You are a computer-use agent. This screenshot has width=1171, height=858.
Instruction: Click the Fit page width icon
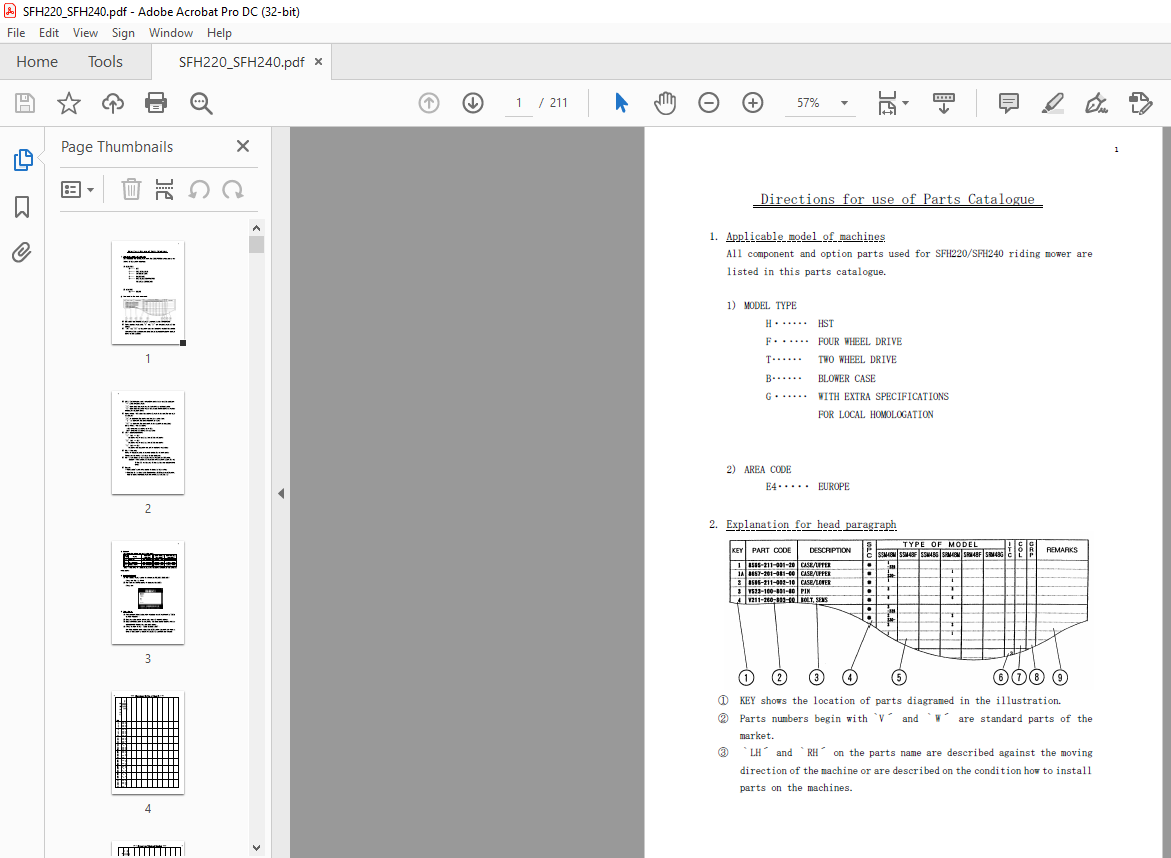886,103
